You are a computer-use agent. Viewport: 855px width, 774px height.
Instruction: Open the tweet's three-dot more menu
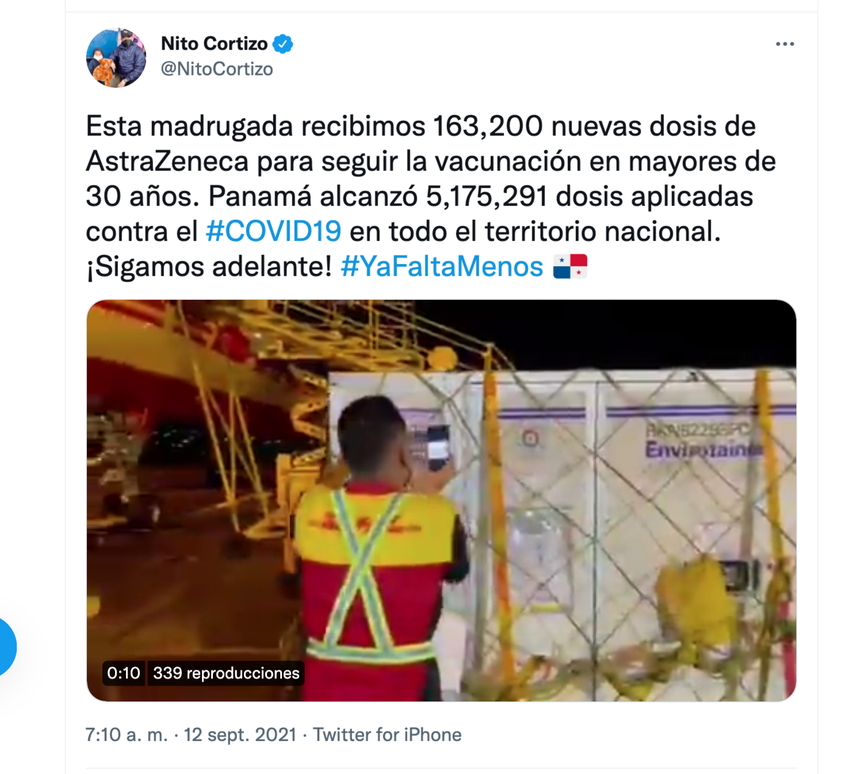pyautogui.click(x=785, y=44)
